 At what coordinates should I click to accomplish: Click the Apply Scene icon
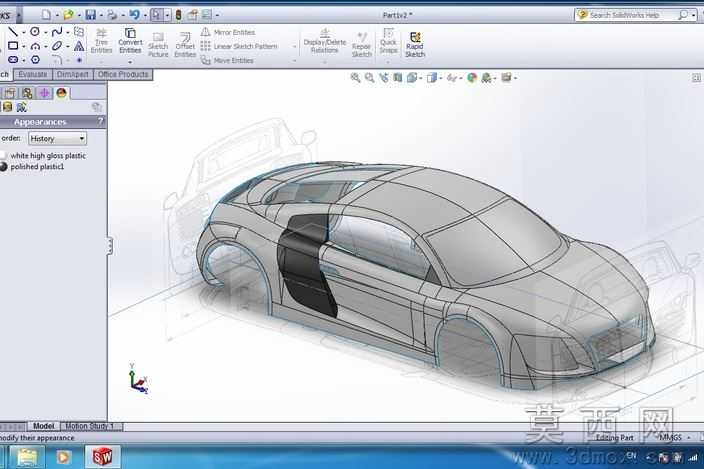point(486,78)
